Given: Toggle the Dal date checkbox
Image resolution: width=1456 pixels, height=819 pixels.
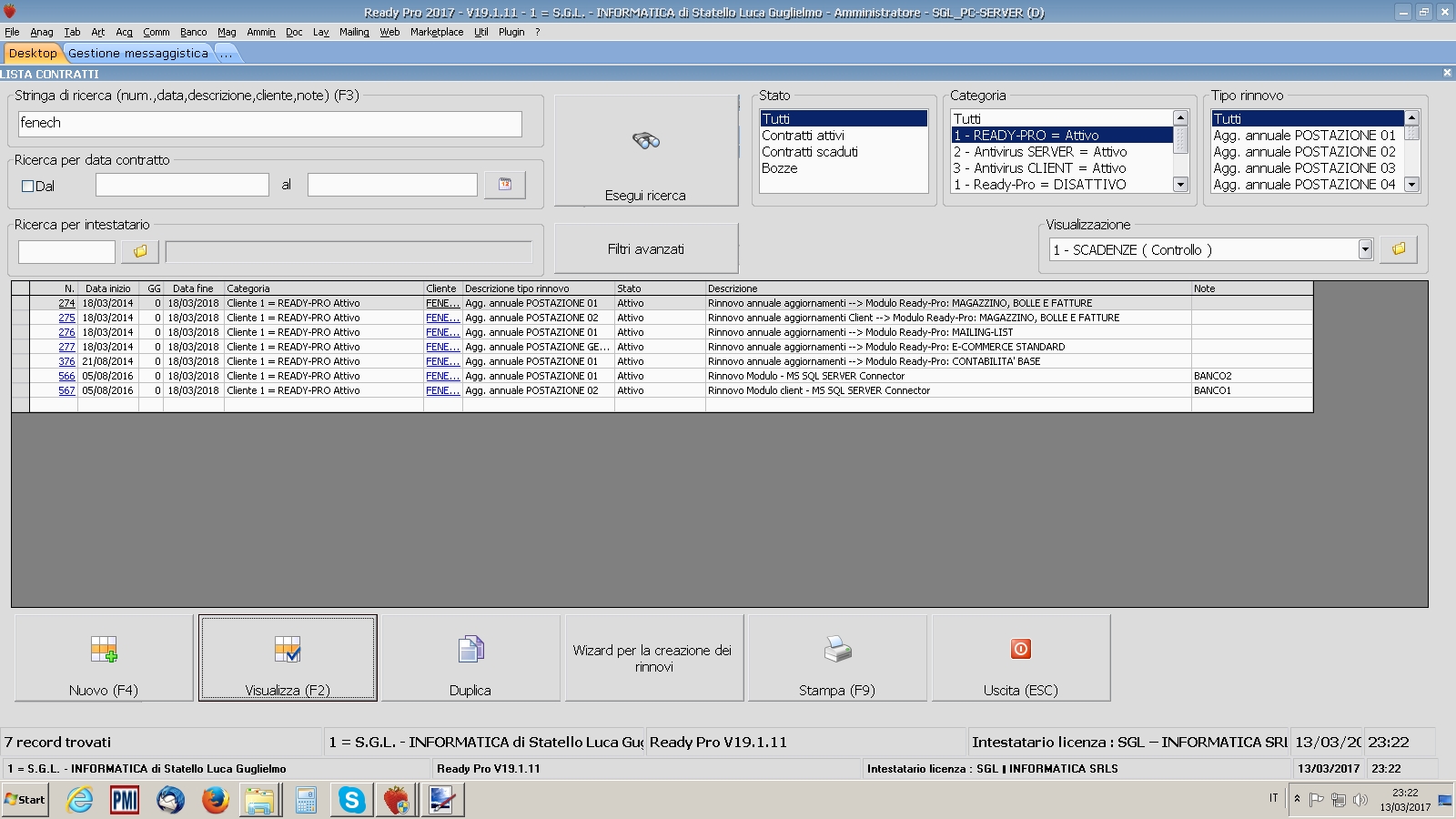Looking at the screenshot, I should point(27,186).
